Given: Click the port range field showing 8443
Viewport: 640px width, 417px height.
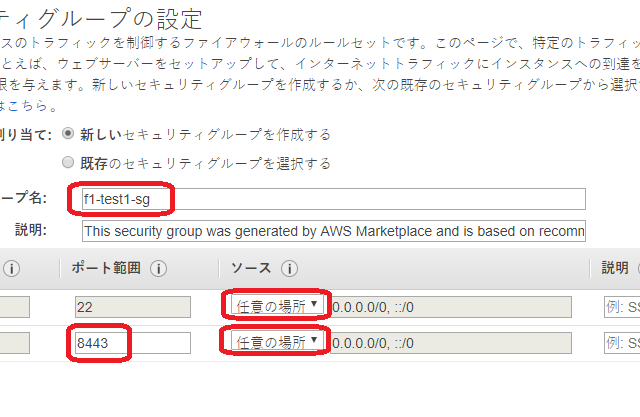Looking at the screenshot, I should [x=131, y=344].
